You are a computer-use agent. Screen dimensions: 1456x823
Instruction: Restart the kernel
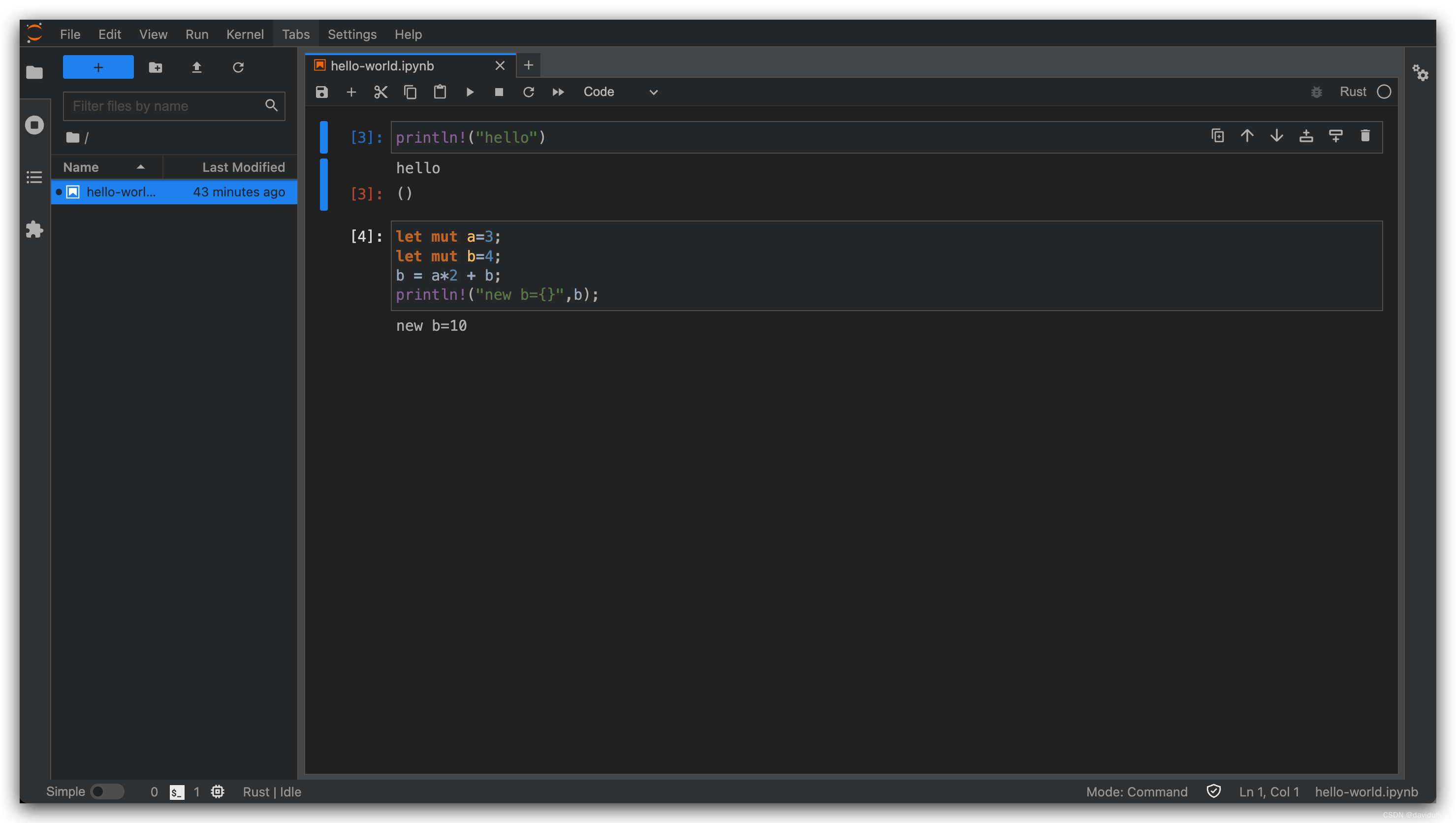[529, 92]
